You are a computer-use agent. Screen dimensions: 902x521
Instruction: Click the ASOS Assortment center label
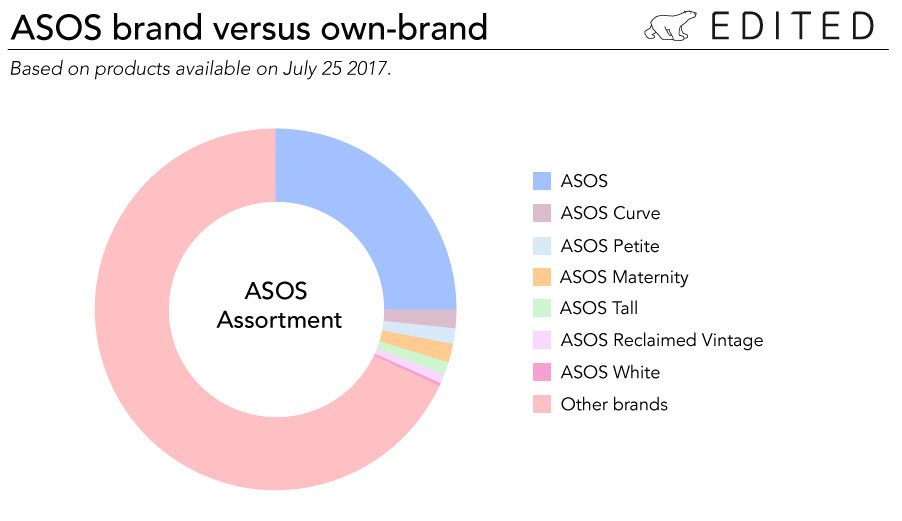(279, 306)
